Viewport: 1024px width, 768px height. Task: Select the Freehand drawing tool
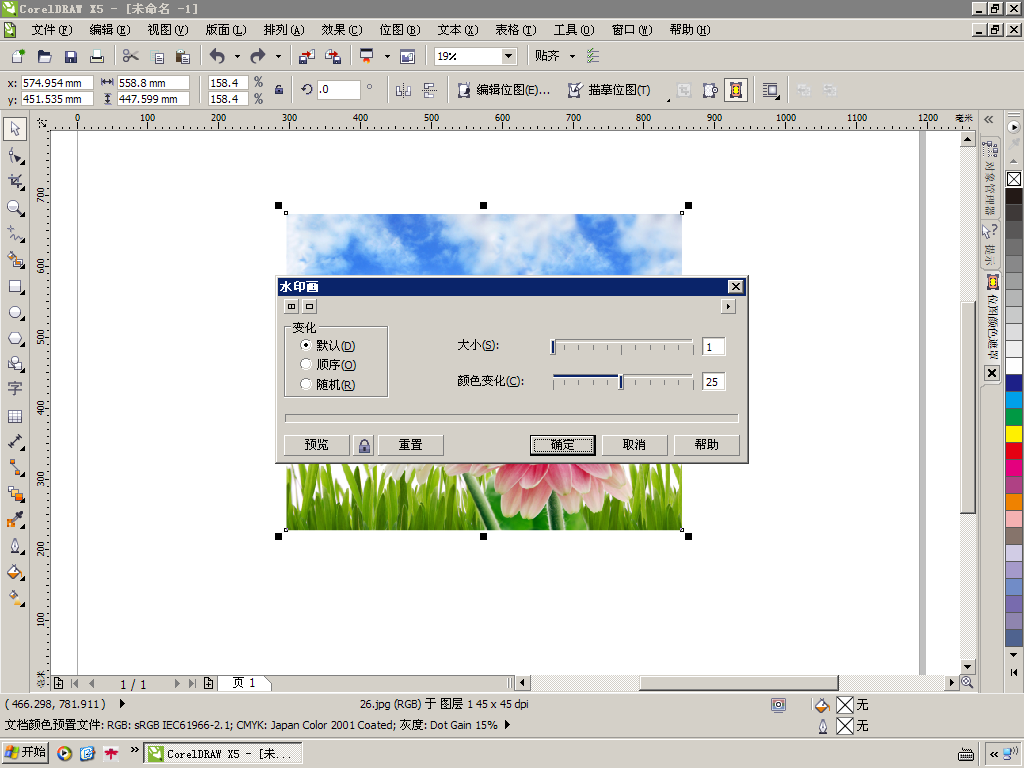(x=15, y=234)
